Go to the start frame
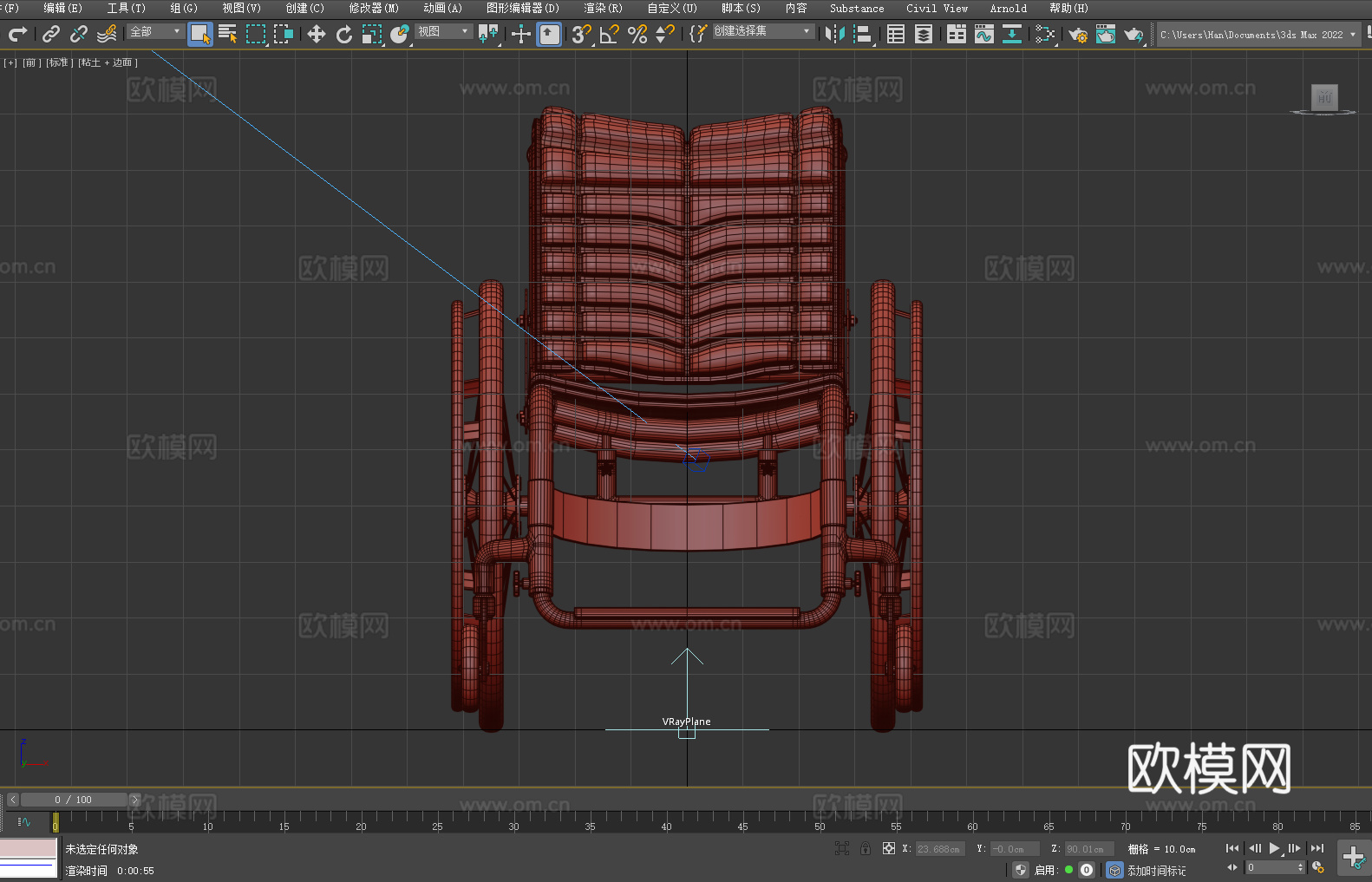 1232,848
